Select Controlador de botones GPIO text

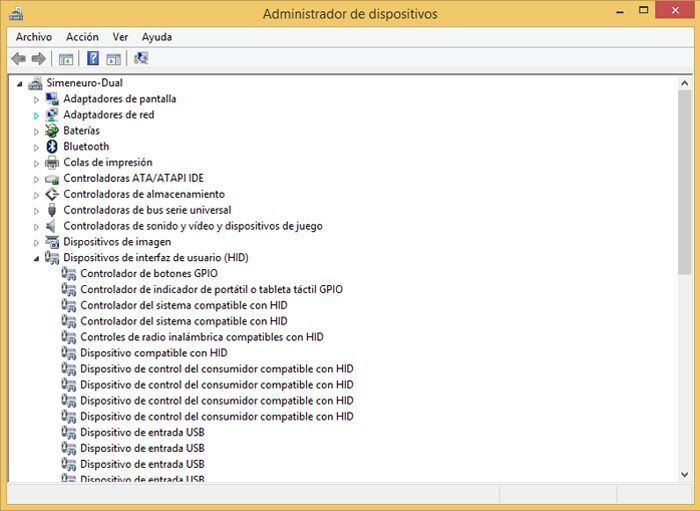[149, 274]
